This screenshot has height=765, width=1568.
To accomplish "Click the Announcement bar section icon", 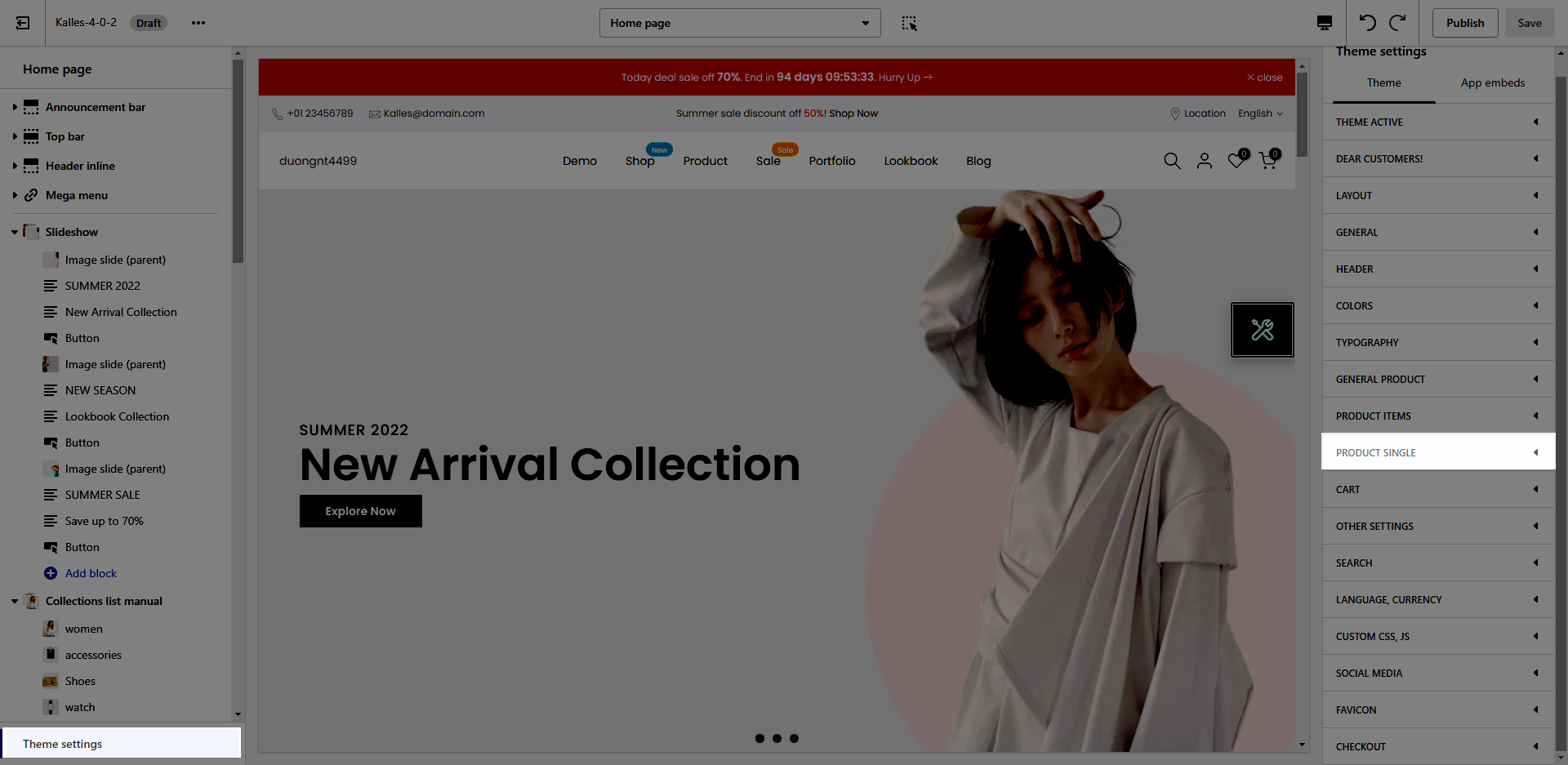I will pyautogui.click(x=31, y=107).
